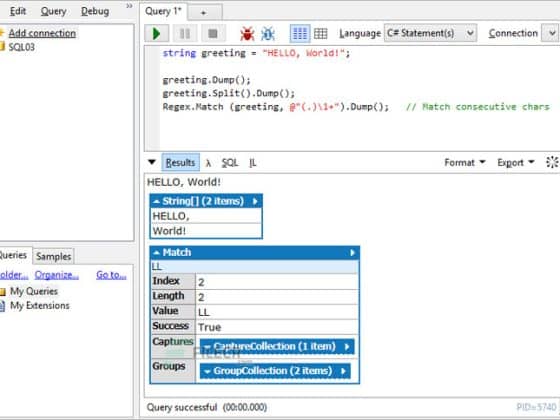Click the Query successful status text
The image size is (560, 420).
(x=206, y=408)
